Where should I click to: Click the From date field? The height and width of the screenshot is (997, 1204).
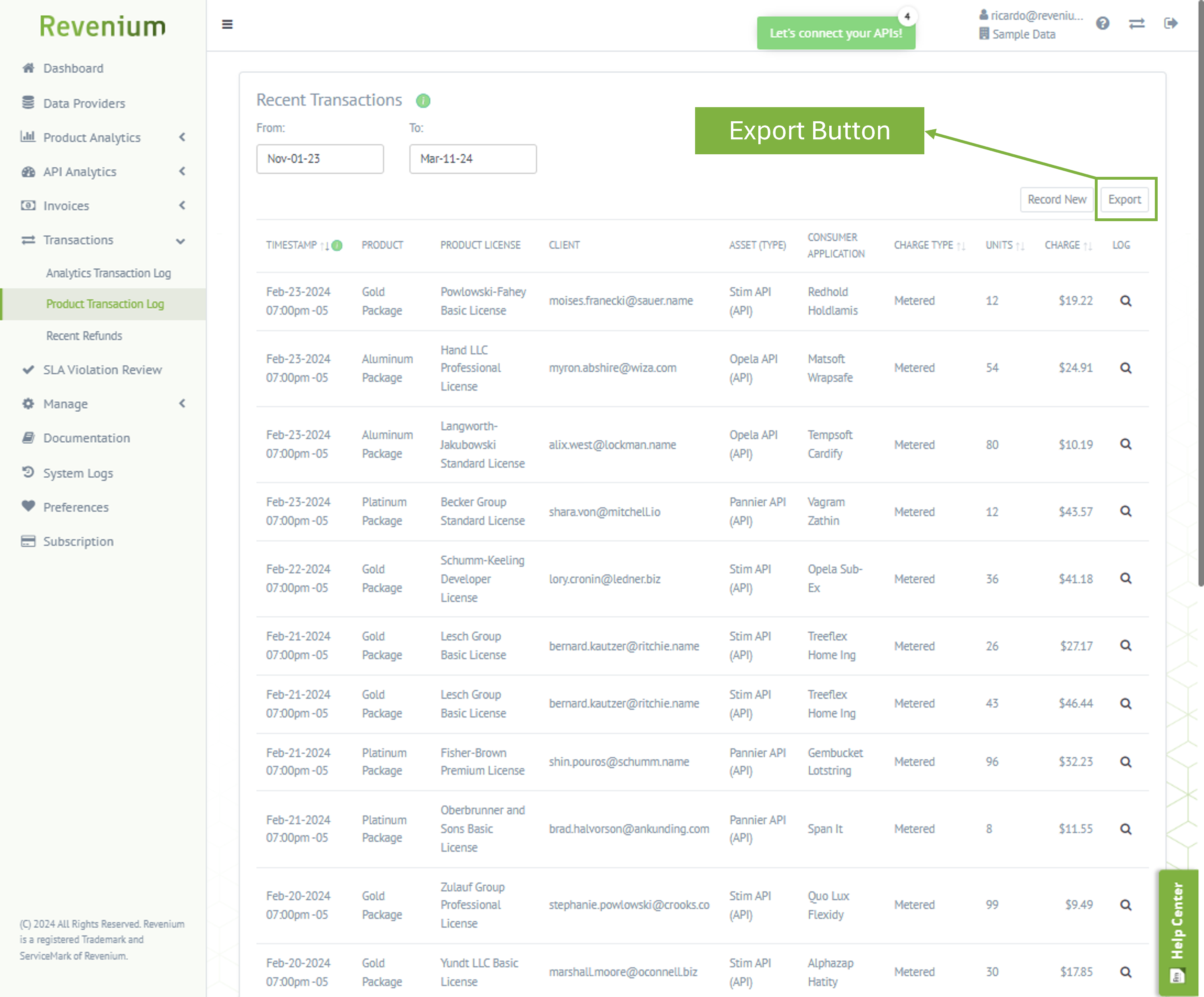pyautogui.click(x=320, y=159)
